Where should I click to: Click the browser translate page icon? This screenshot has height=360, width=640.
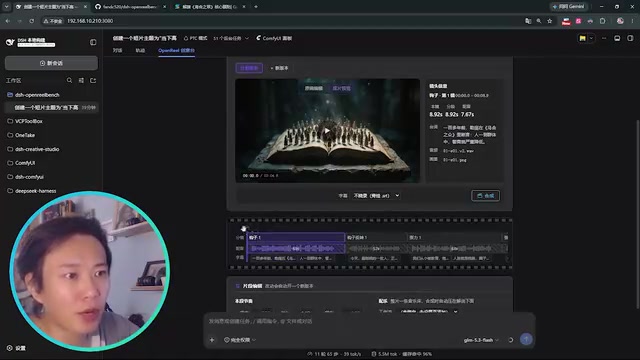(x=528, y=21)
